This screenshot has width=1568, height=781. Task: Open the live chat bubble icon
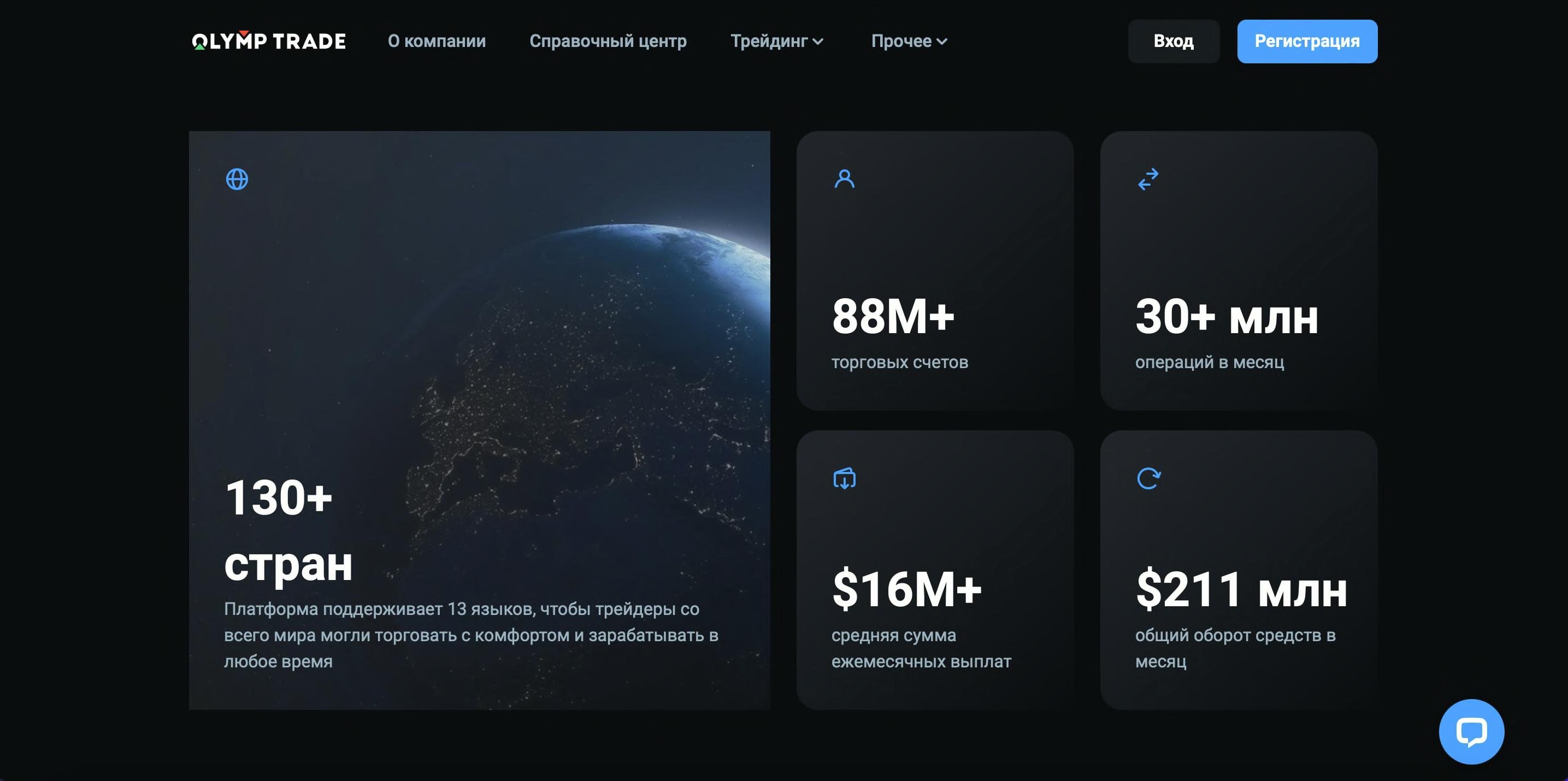click(1471, 731)
